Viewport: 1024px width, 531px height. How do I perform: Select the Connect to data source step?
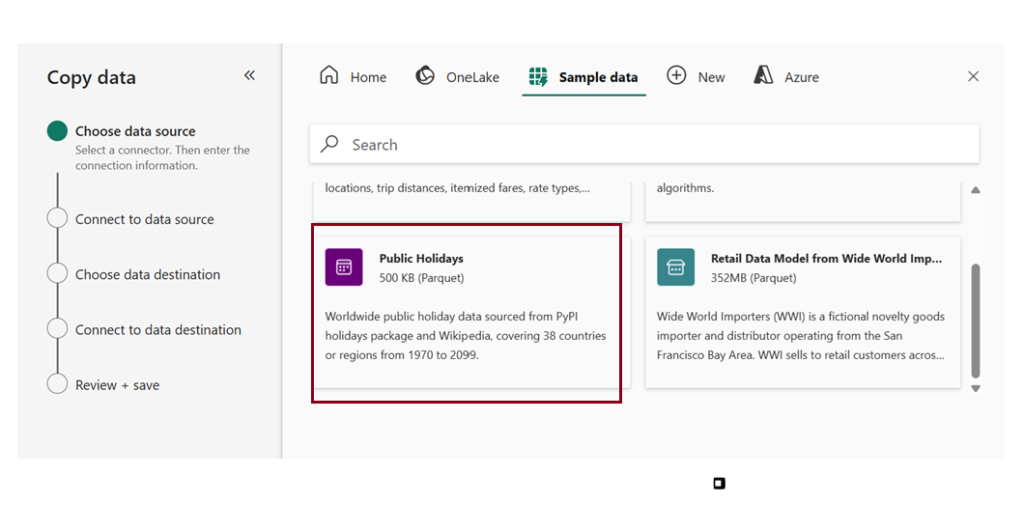coord(144,219)
